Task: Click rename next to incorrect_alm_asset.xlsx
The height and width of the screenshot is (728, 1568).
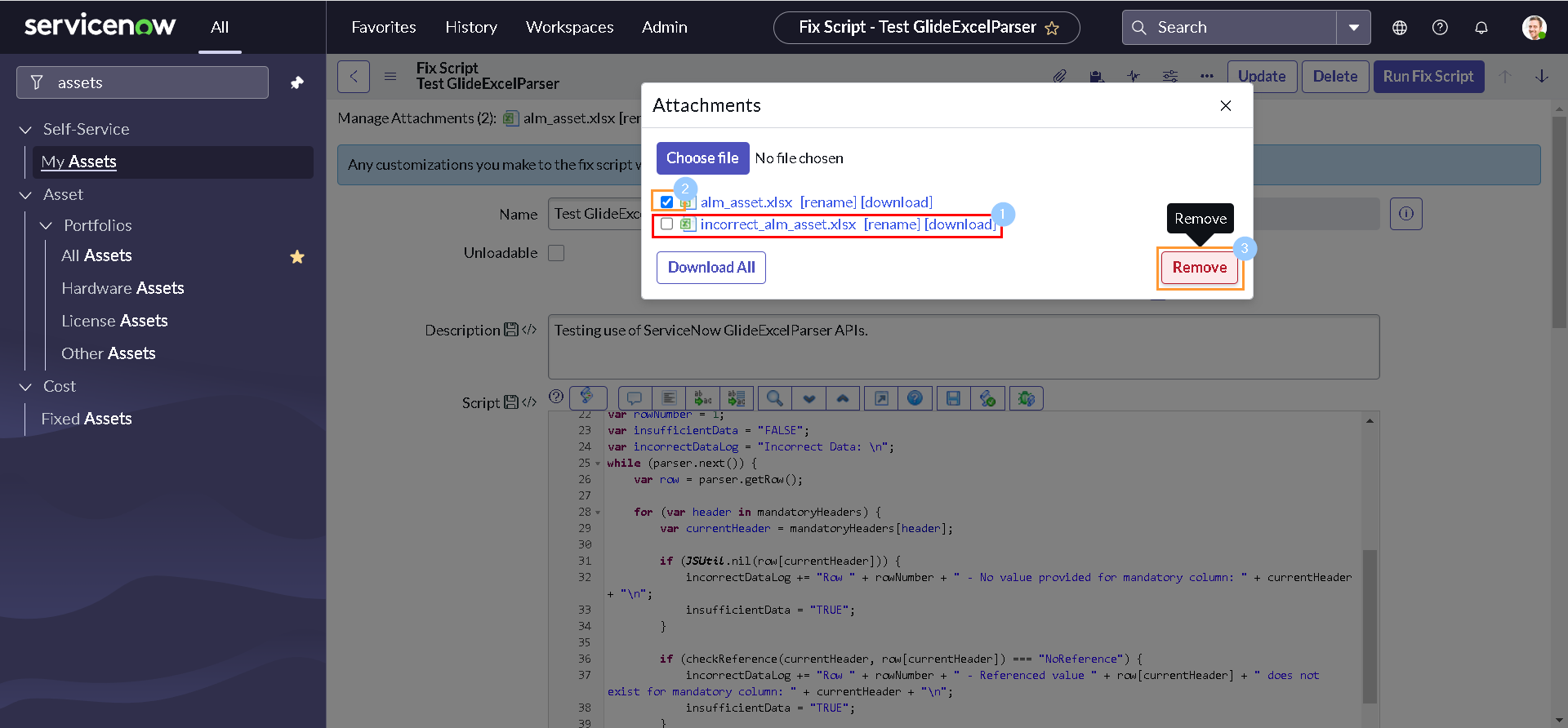Action: (x=892, y=224)
